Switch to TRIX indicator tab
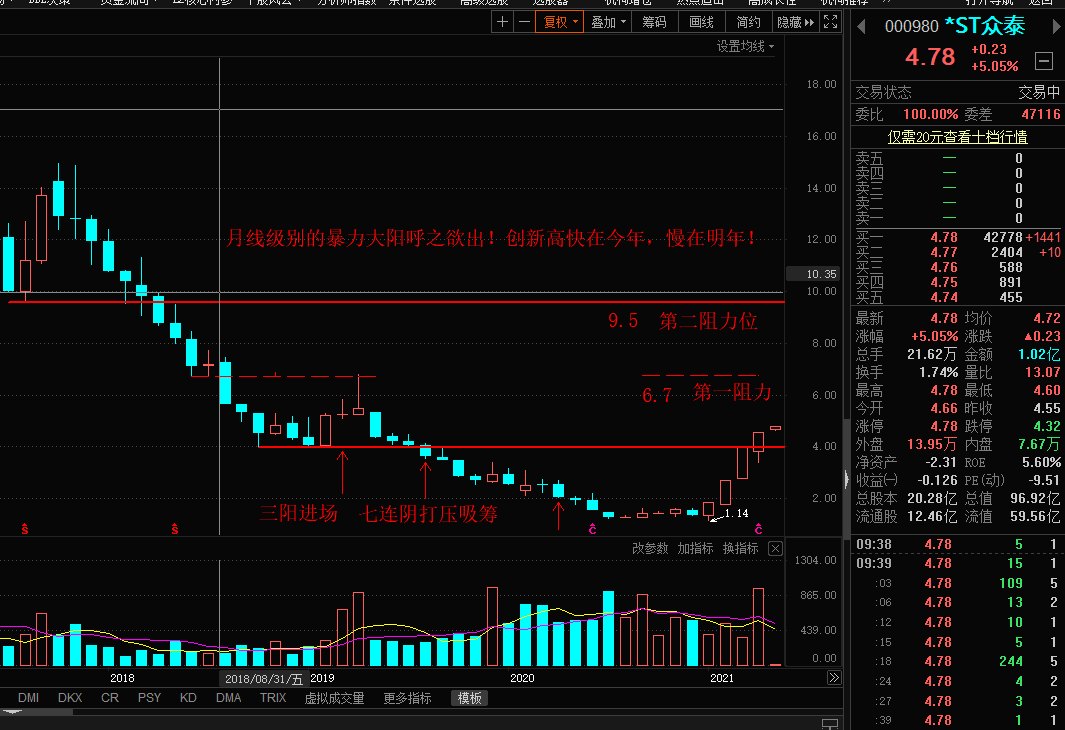Viewport: 1065px width, 730px height. [273, 697]
